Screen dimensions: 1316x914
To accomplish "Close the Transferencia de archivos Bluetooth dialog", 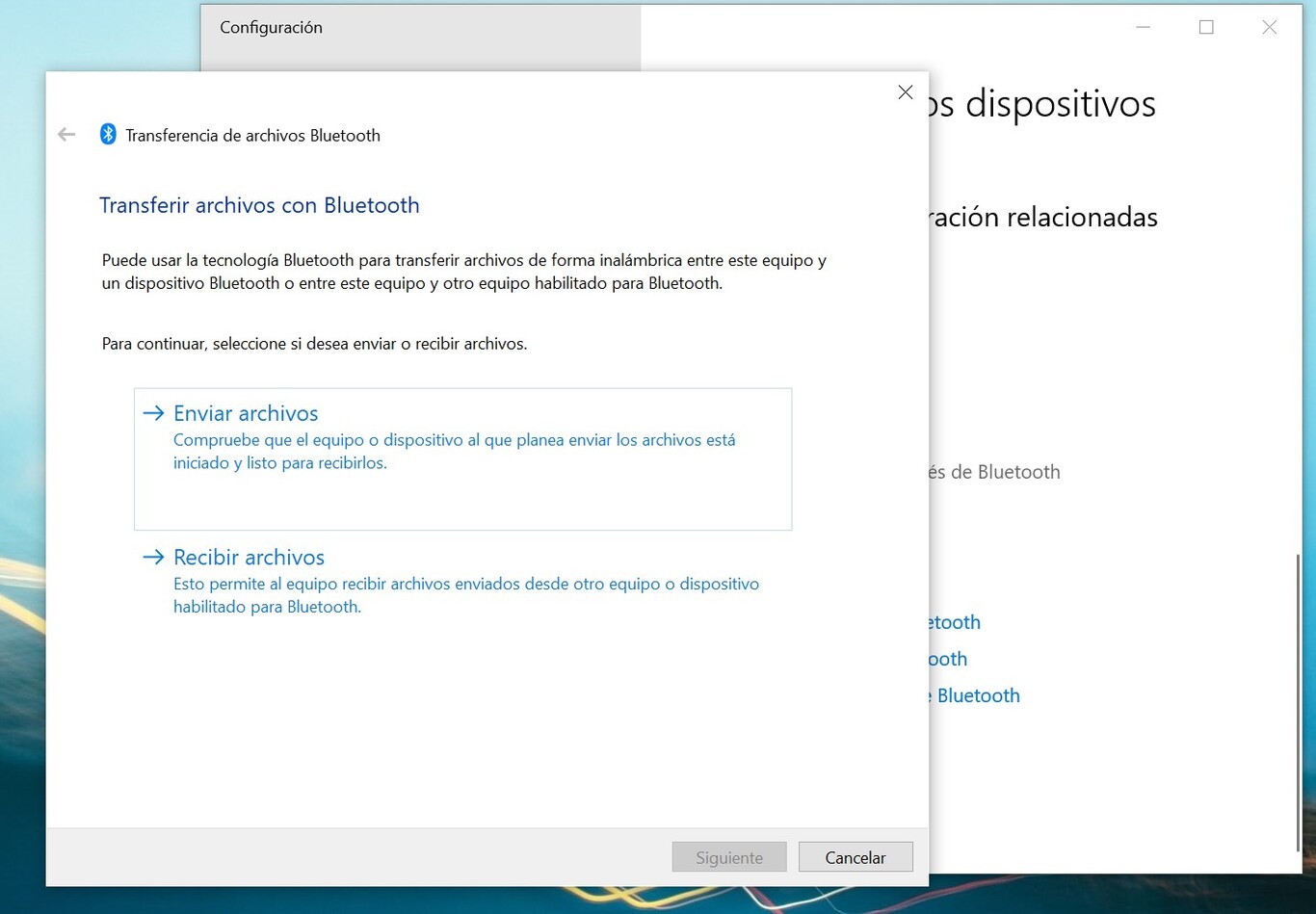I will click(905, 91).
